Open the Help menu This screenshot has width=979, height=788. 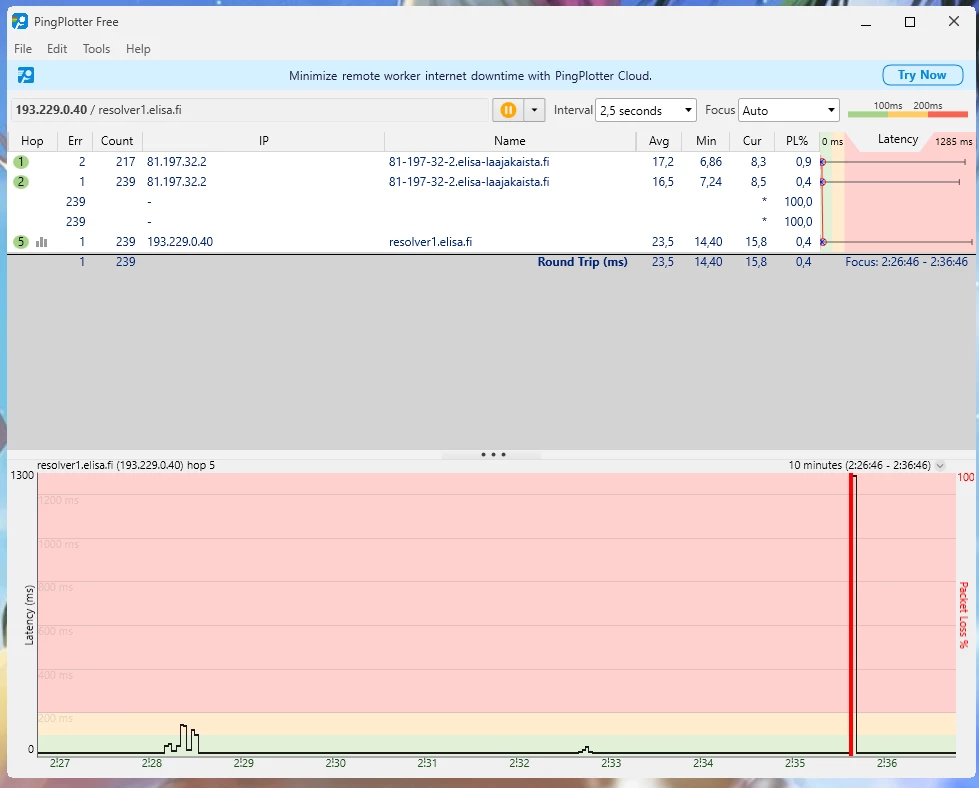click(x=138, y=49)
